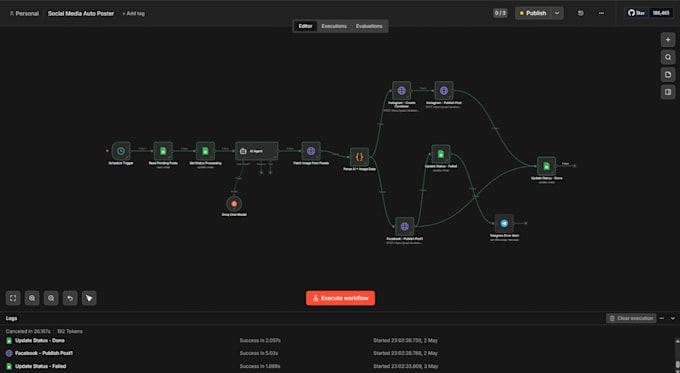Collapse the Logs panel with the chevron

pyautogui.click(x=673, y=318)
